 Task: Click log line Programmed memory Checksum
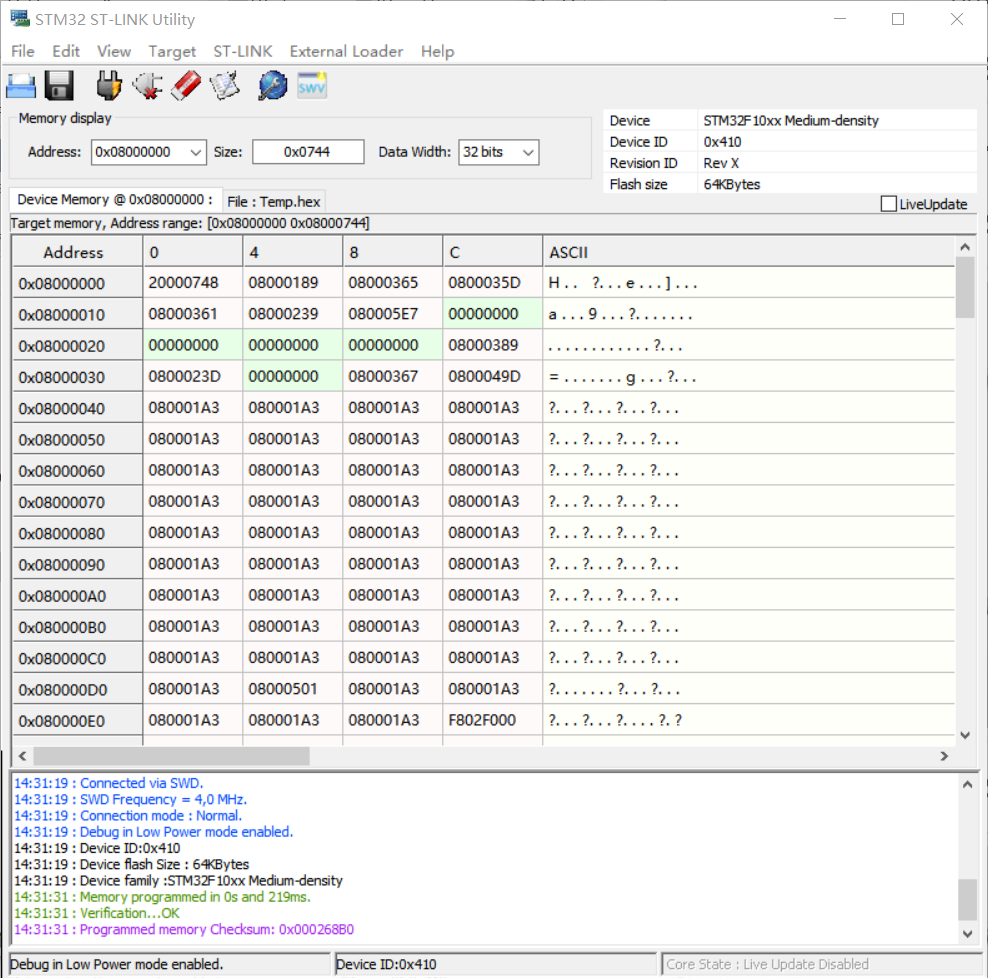tap(183, 929)
